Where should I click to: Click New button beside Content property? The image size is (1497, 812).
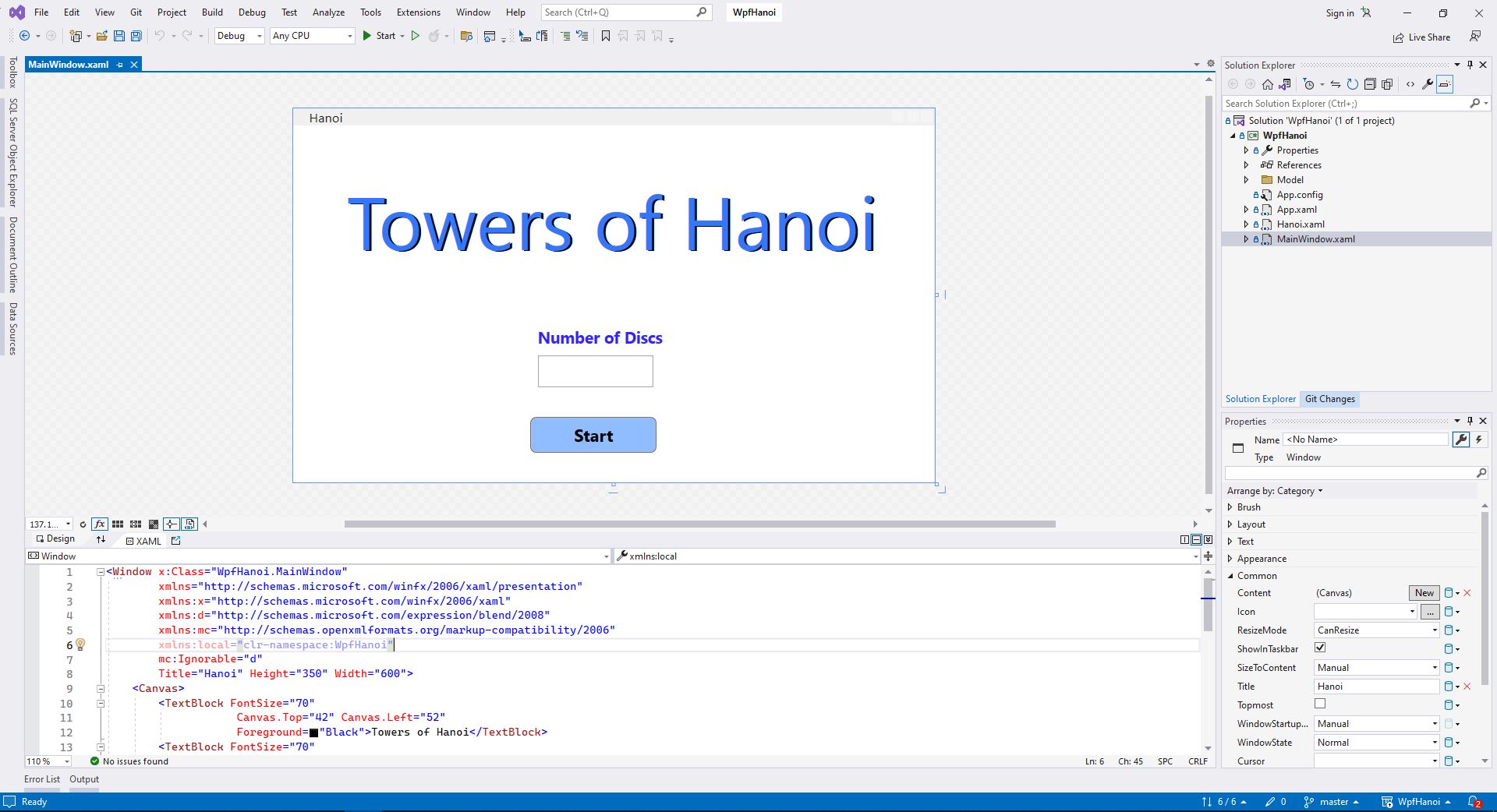point(1424,593)
